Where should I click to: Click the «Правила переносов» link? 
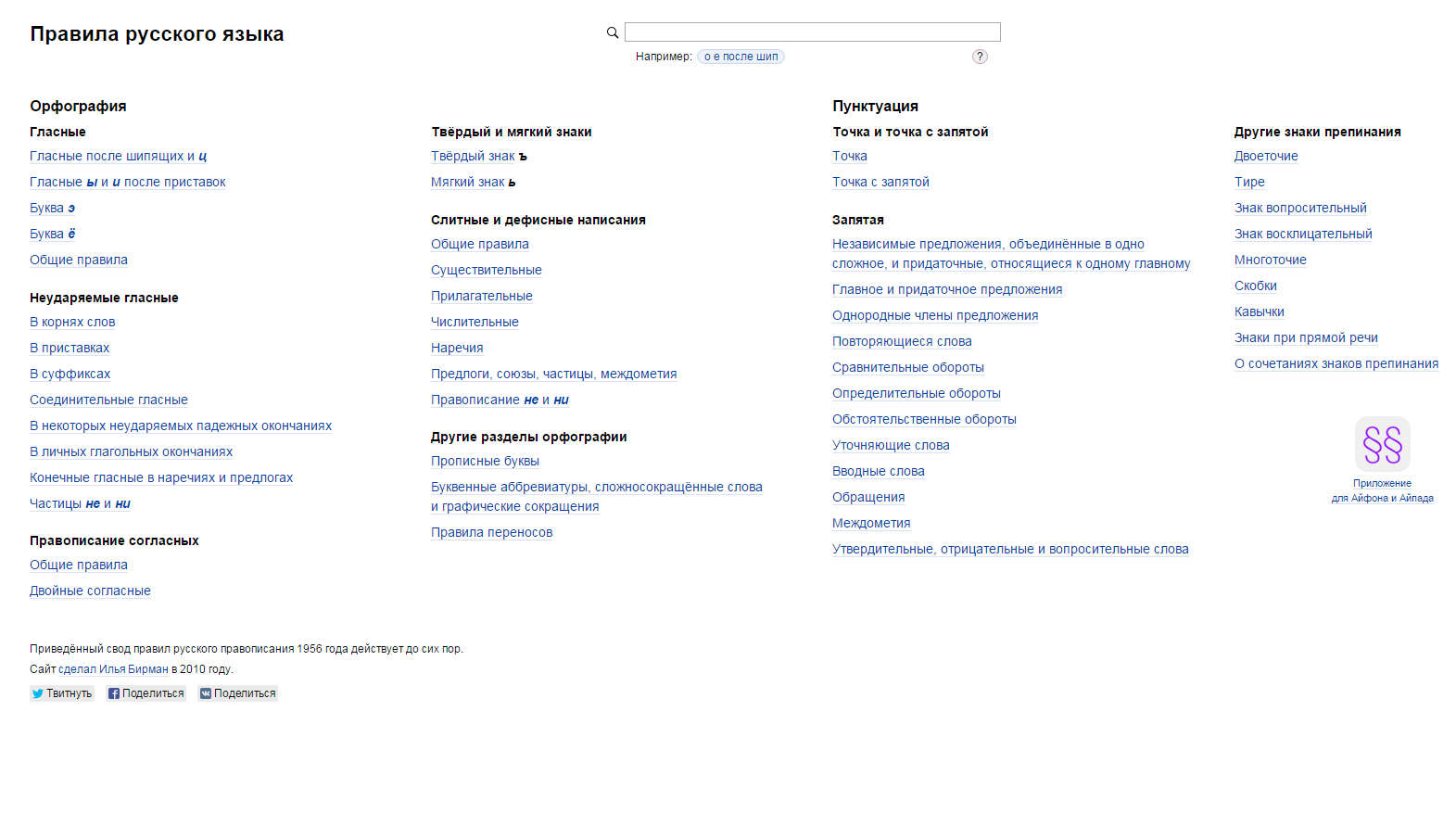point(491,533)
